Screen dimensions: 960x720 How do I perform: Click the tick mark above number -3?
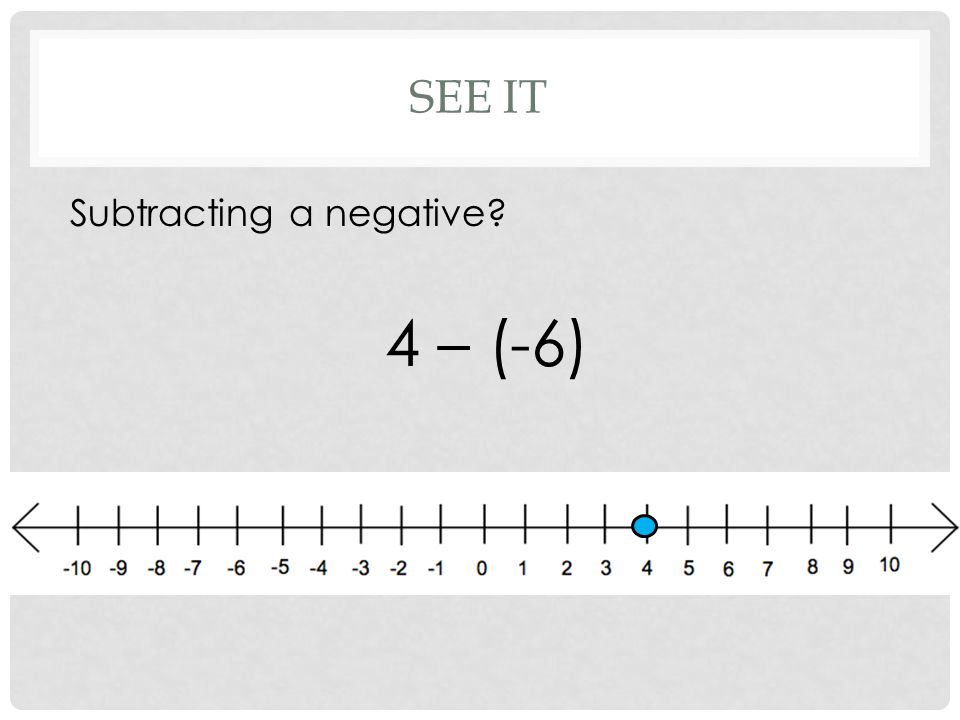[x=361, y=524]
